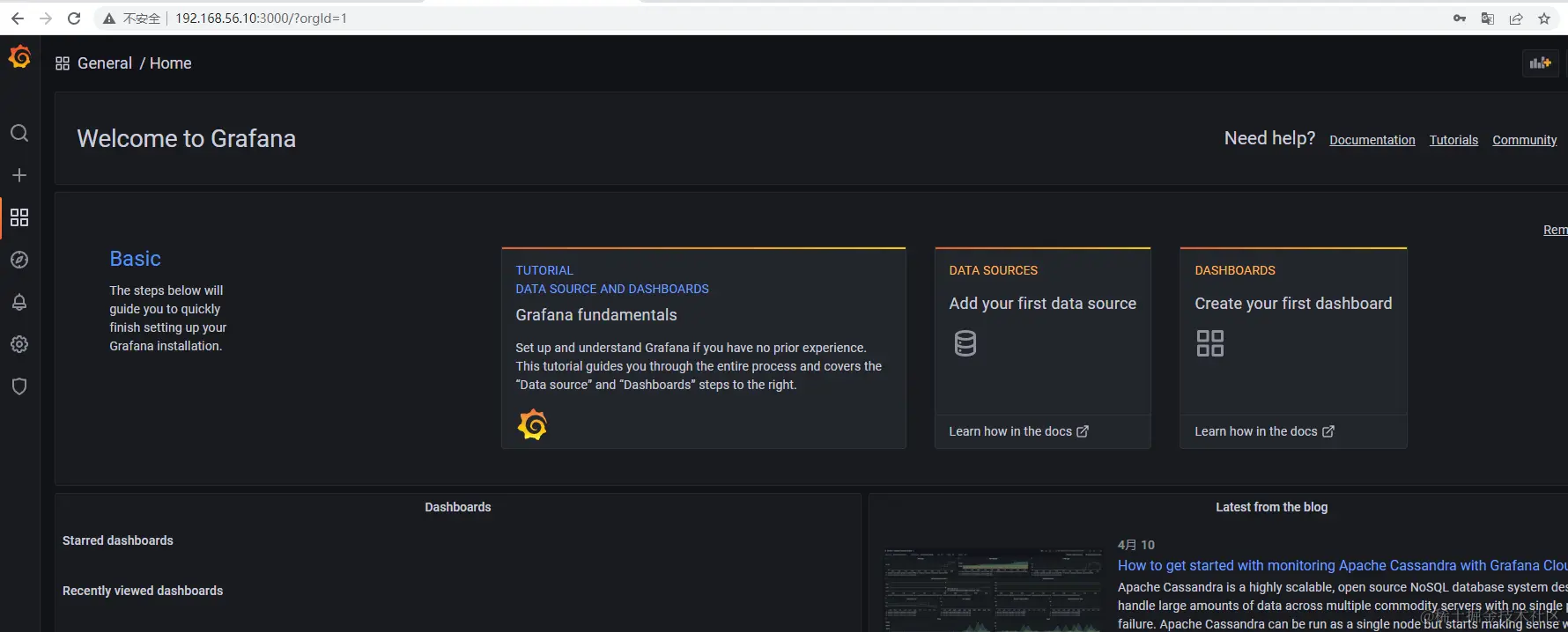1568x632 pixels.
Task: Click the Grafana logo in tutorial card
Action: pyautogui.click(x=532, y=424)
